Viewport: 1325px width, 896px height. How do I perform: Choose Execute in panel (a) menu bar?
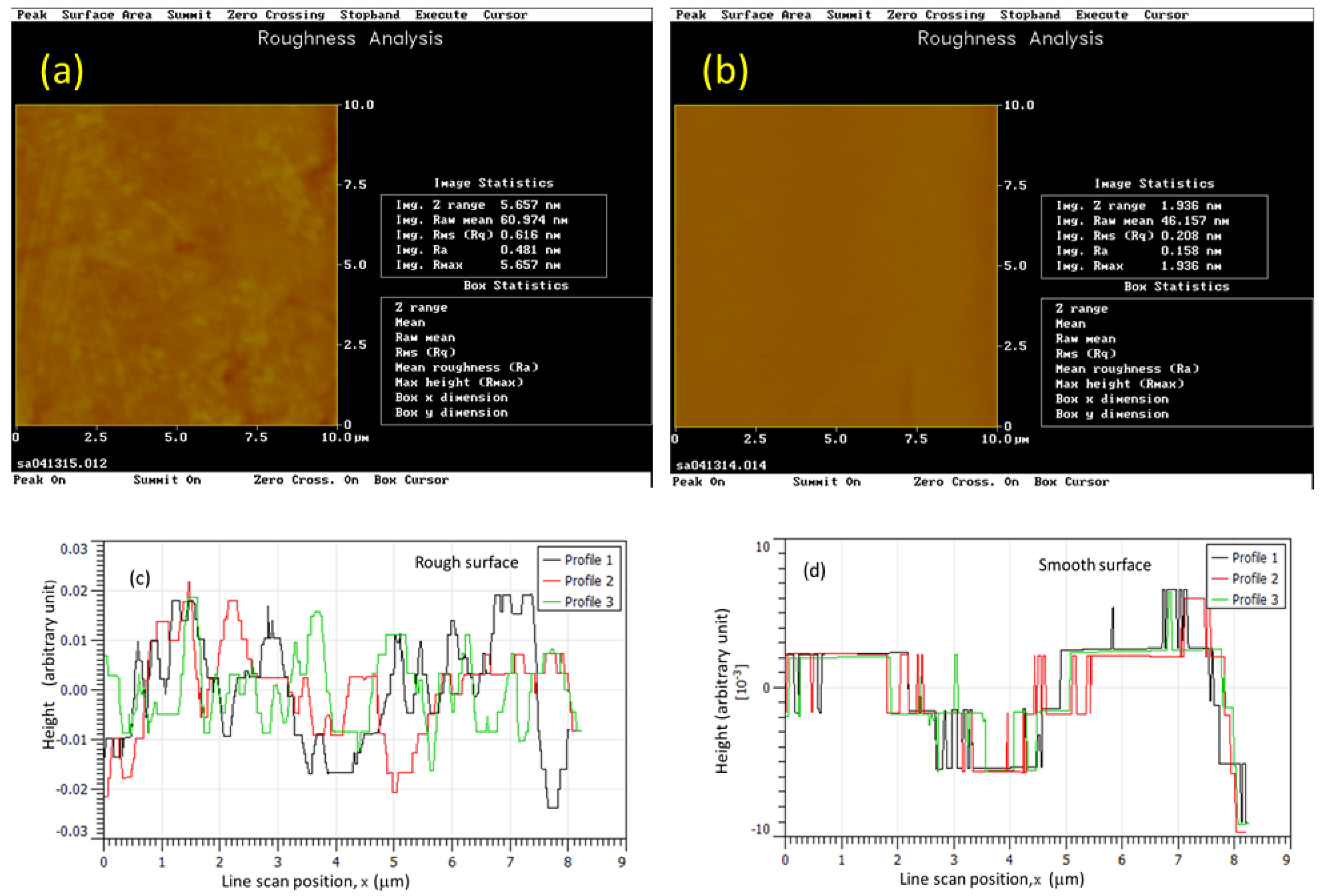coord(442,15)
